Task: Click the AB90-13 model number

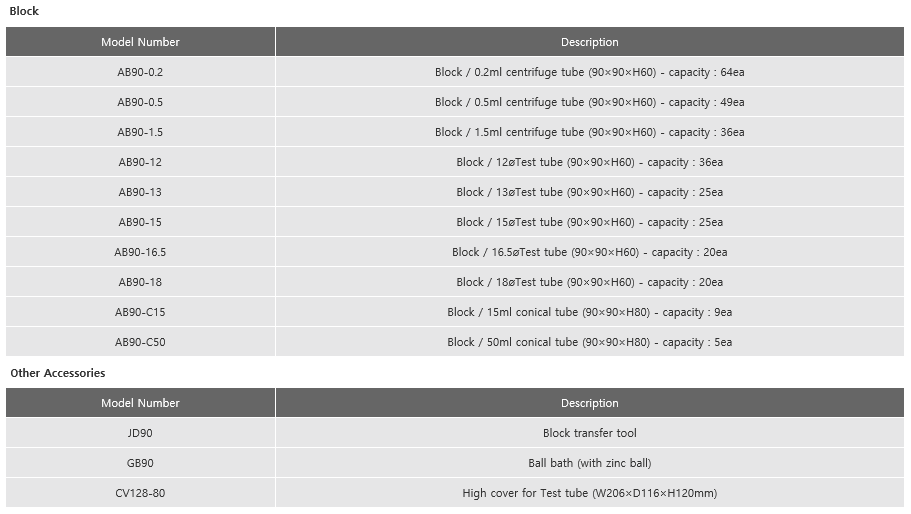Action: pos(140,192)
